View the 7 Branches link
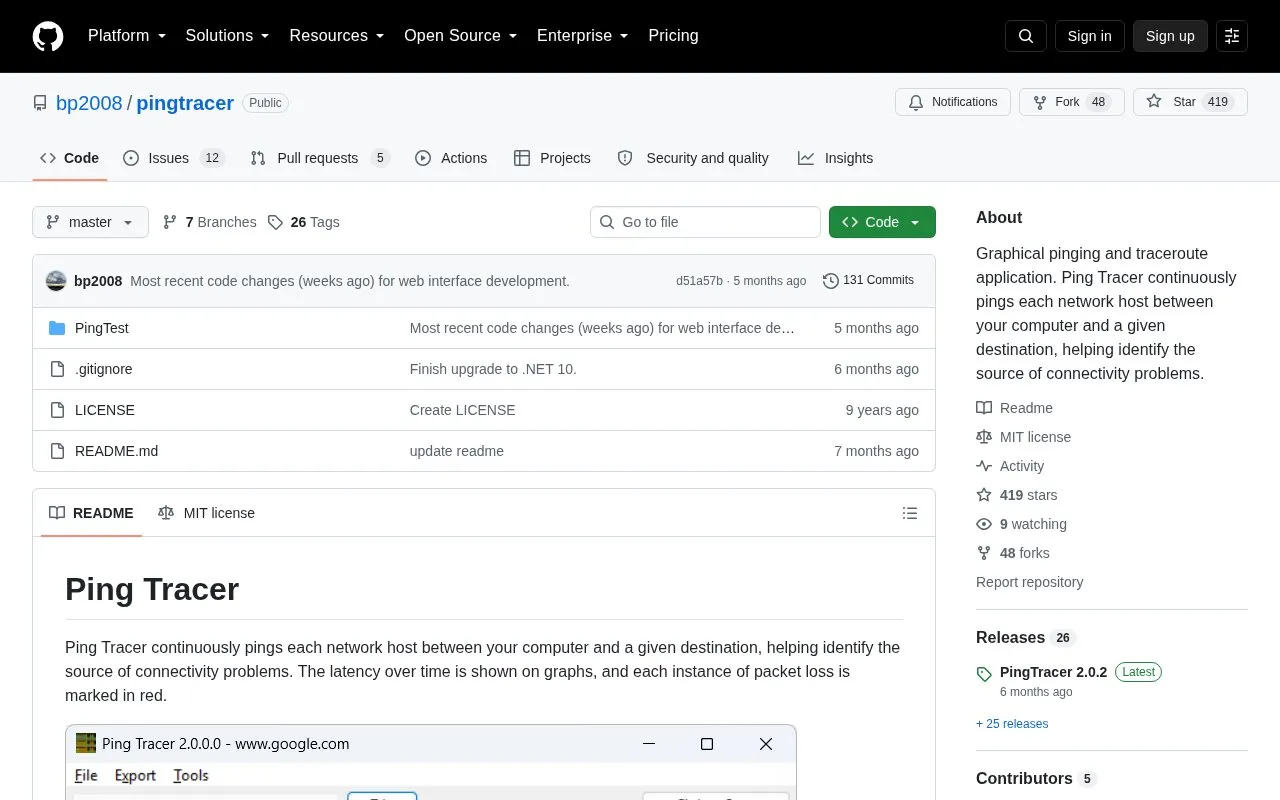This screenshot has width=1280, height=800. pyautogui.click(x=209, y=222)
